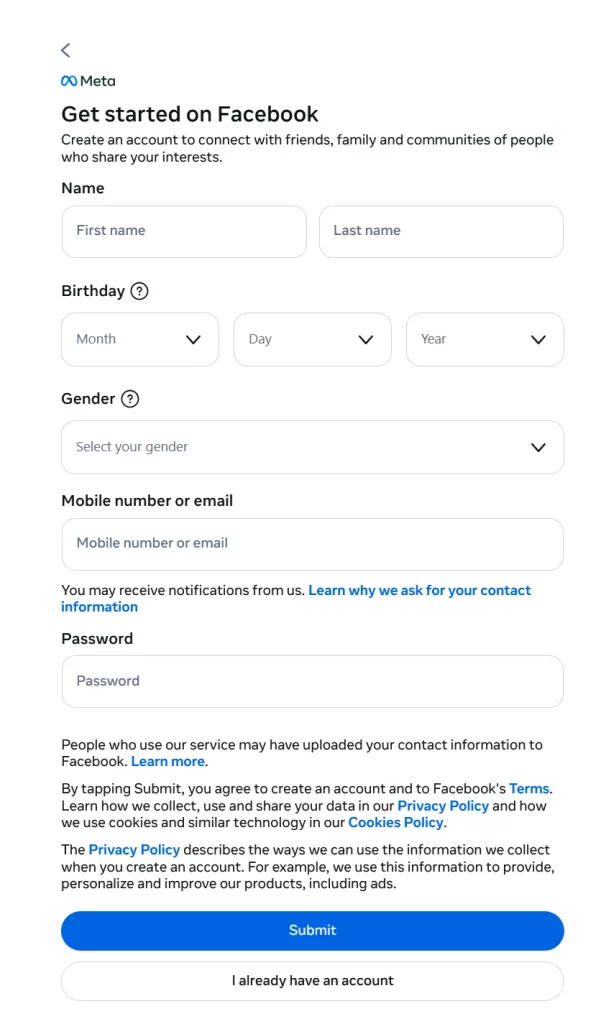Viewport: 614px width, 1024px height.
Task: Select the Mobile number or email field
Action: point(312,544)
